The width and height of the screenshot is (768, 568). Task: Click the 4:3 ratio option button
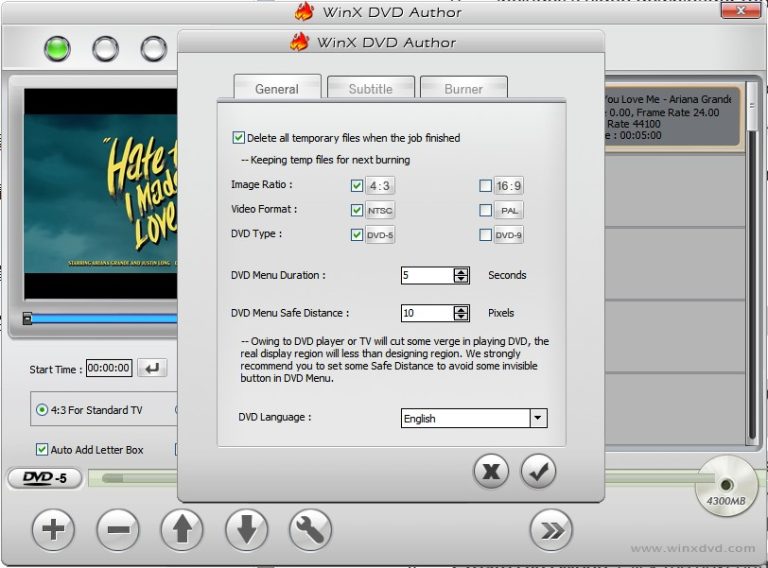pos(380,186)
